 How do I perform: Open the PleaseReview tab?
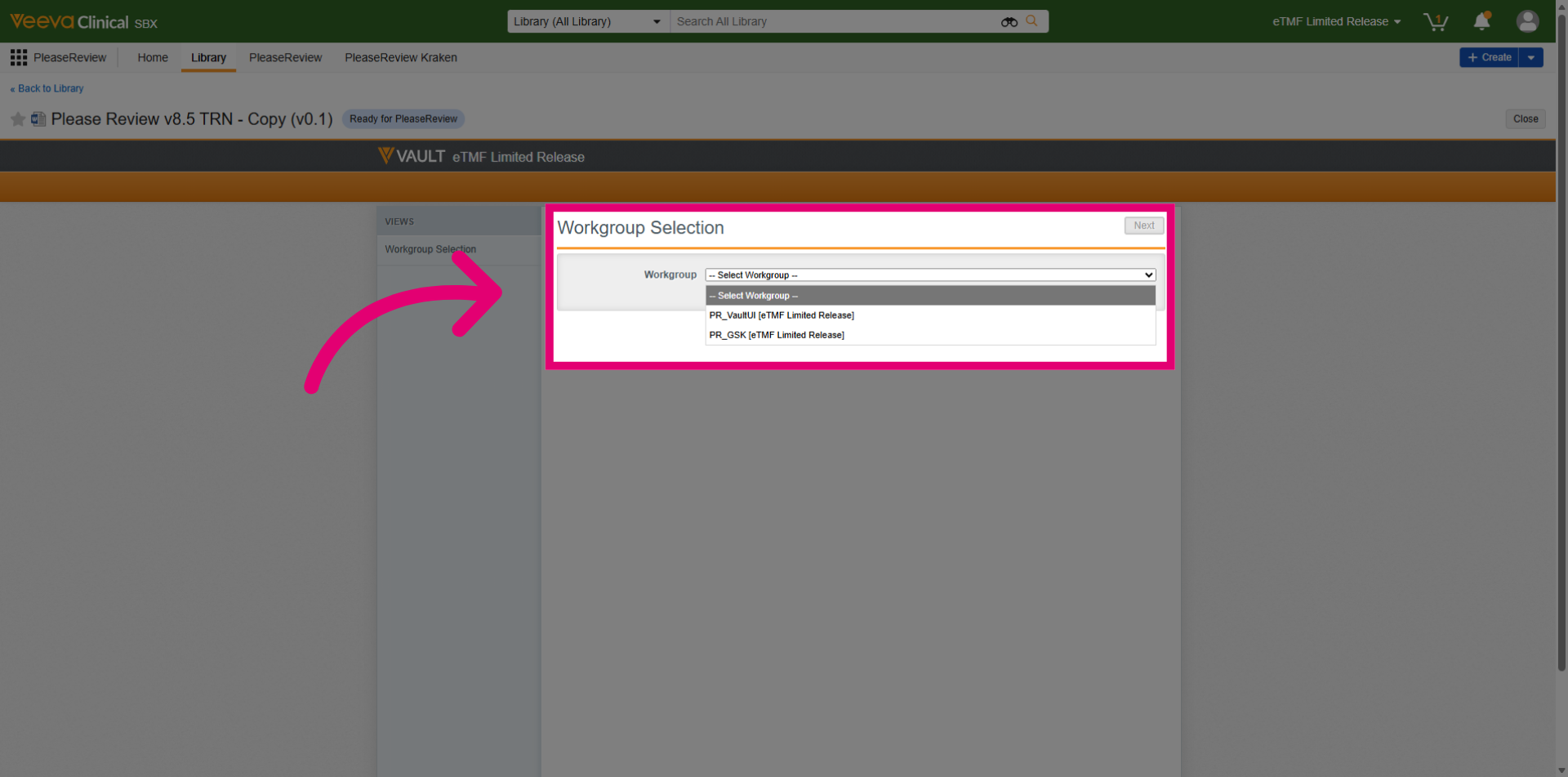pyautogui.click(x=285, y=57)
